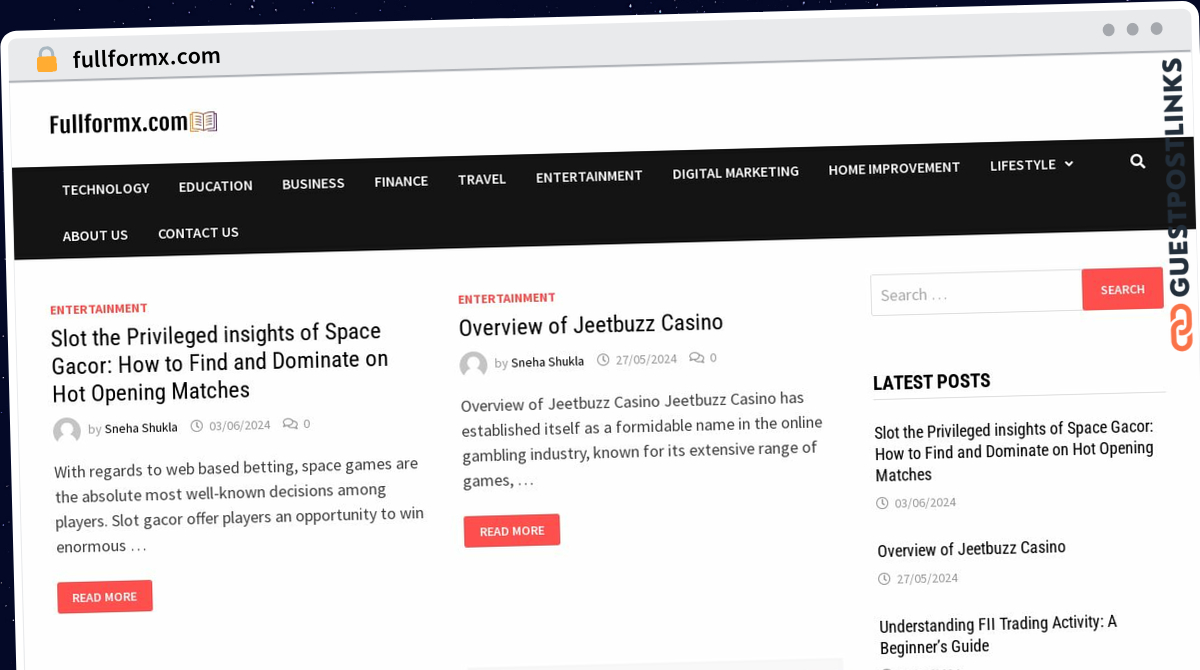Image resolution: width=1200 pixels, height=670 pixels.
Task: Click the Latest Posts sidebar heading
Action: 931,382
